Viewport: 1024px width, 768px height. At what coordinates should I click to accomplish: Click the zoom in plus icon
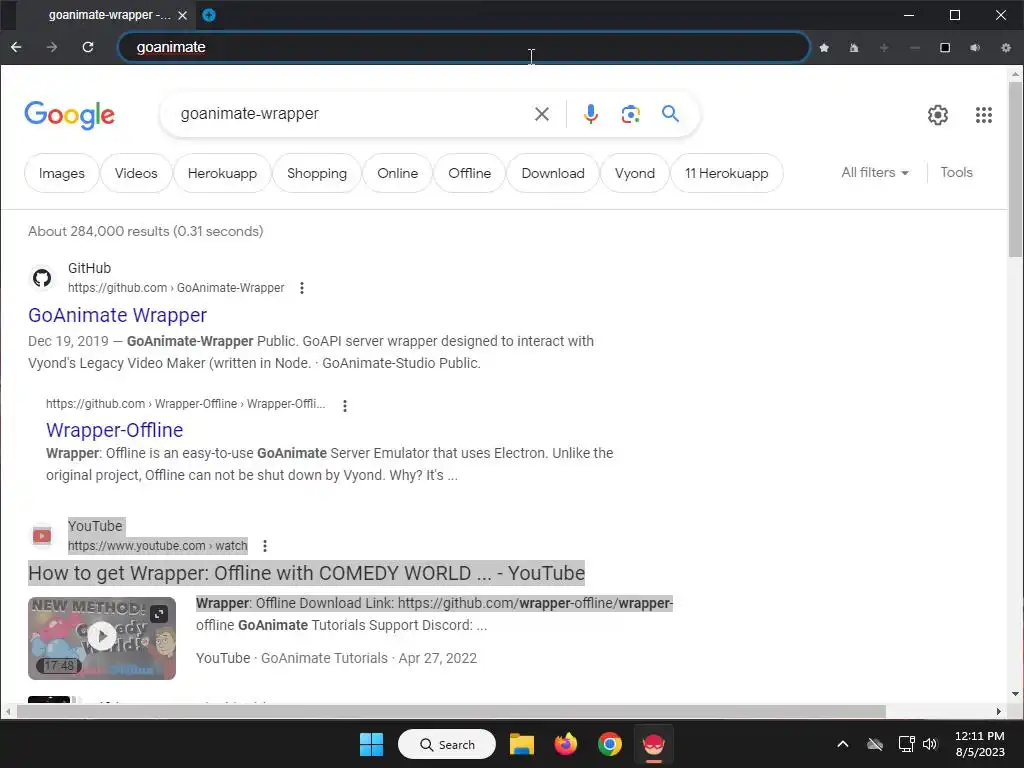(884, 48)
